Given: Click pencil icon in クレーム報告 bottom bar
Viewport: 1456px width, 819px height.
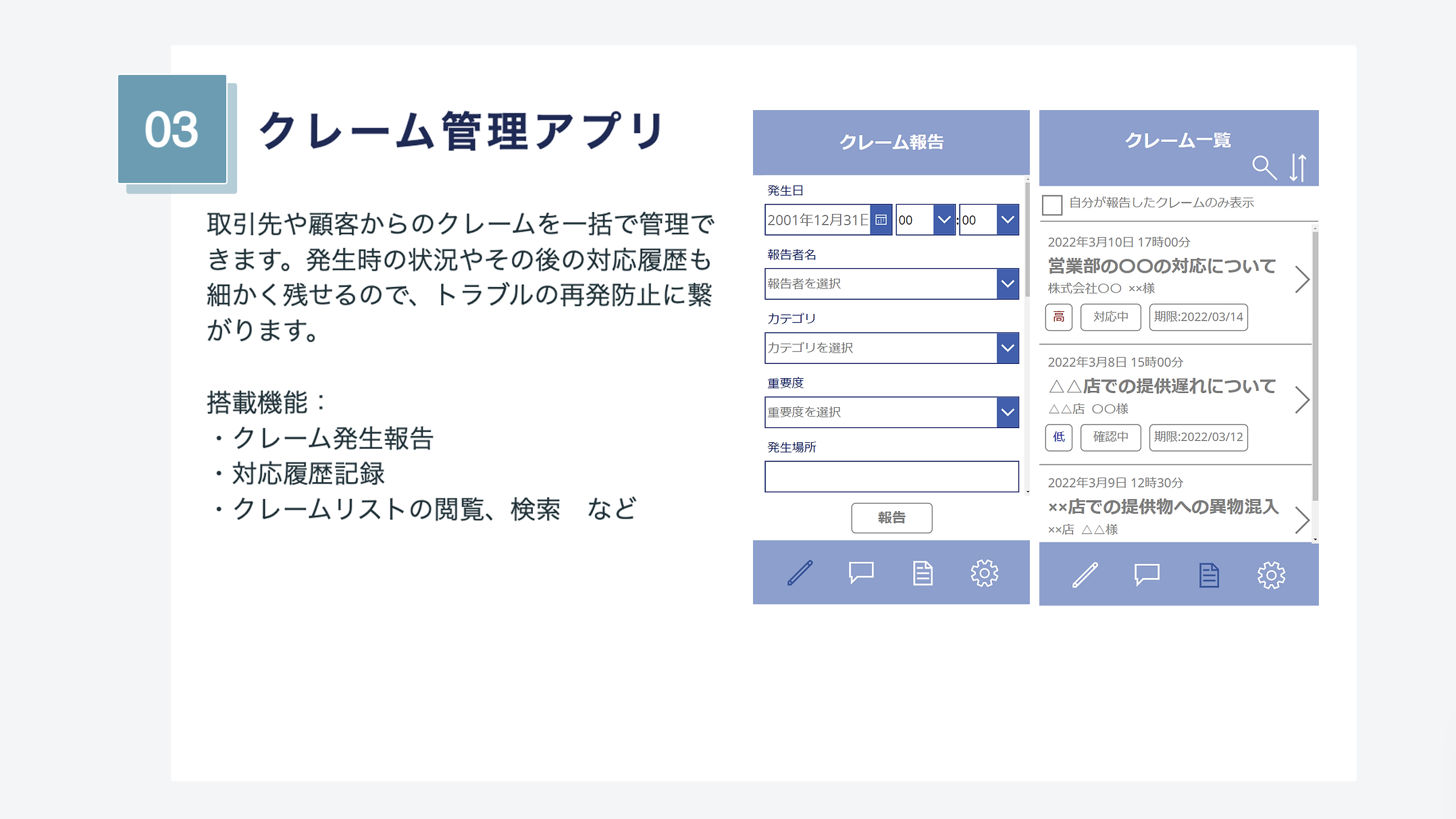Looking at the screenshot, I should (800, 573).
